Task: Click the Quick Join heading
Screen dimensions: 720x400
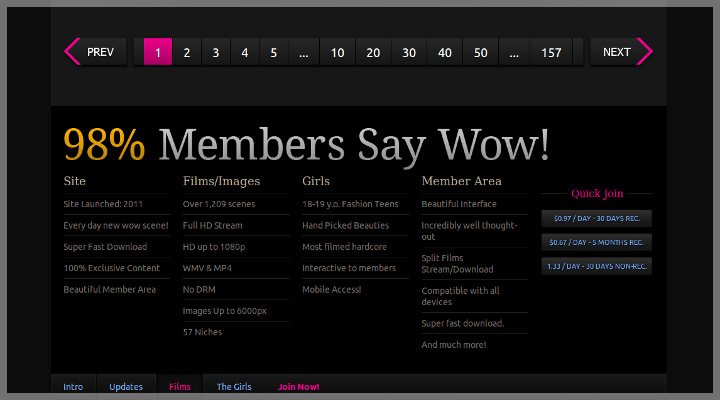Action: [x=597, y=193]
